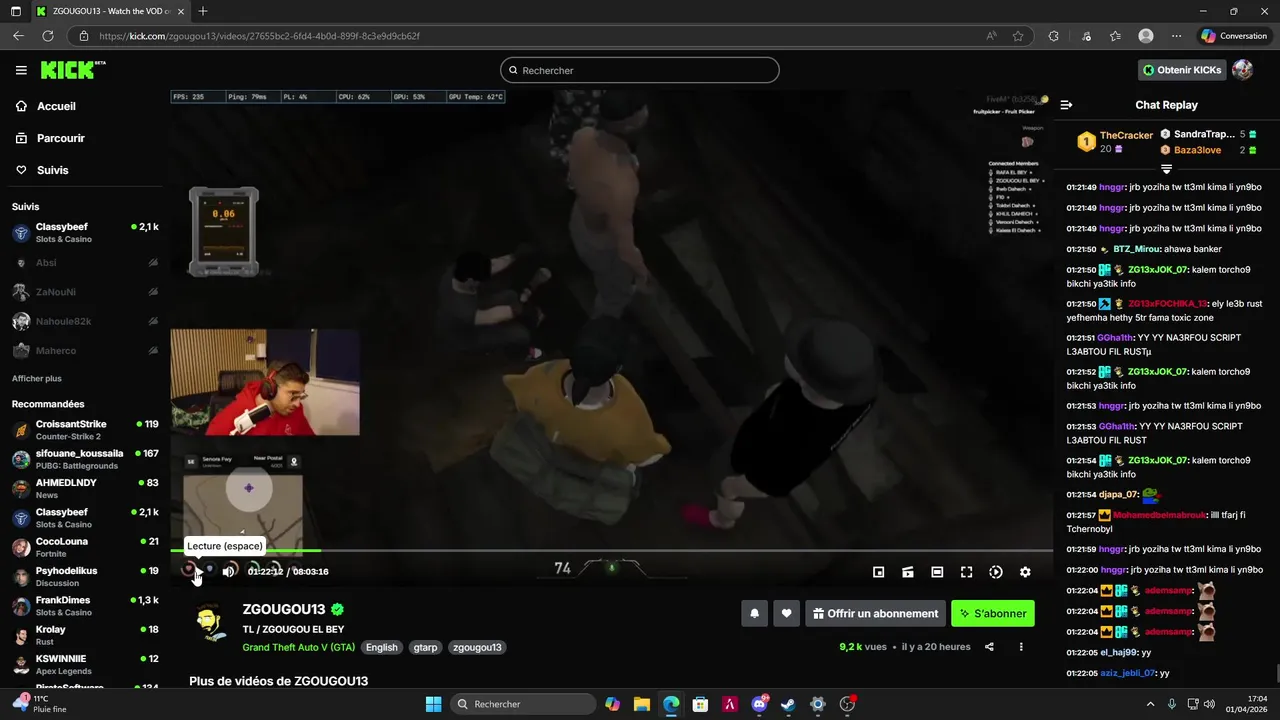Open KSWINNIIE recommended channel

pos(85,664)
